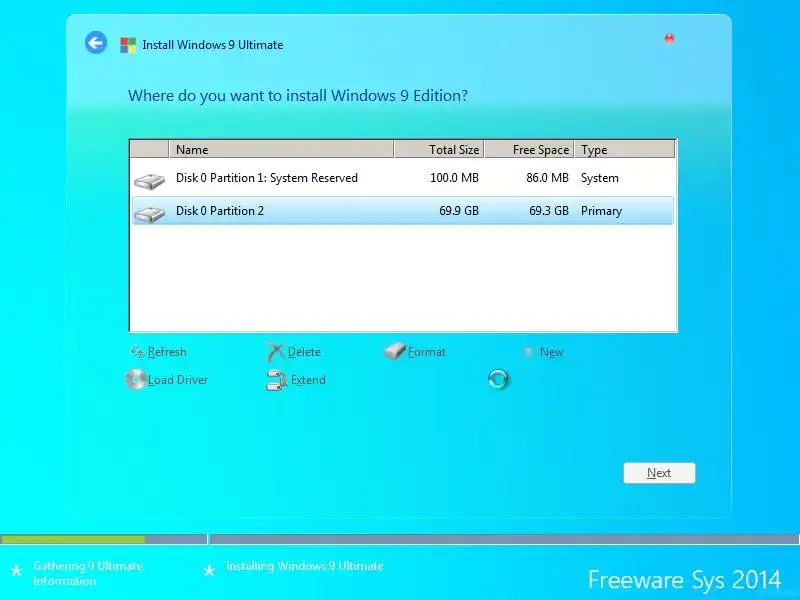800x600 pixels.
Task: Click the 100.0 MB total size cell
Action: click(454, 178)
